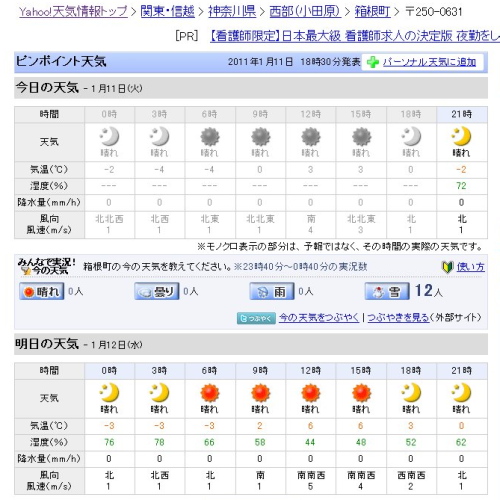
Task: Open the パーソナル天気に追加 link
Action: (429, 62)
